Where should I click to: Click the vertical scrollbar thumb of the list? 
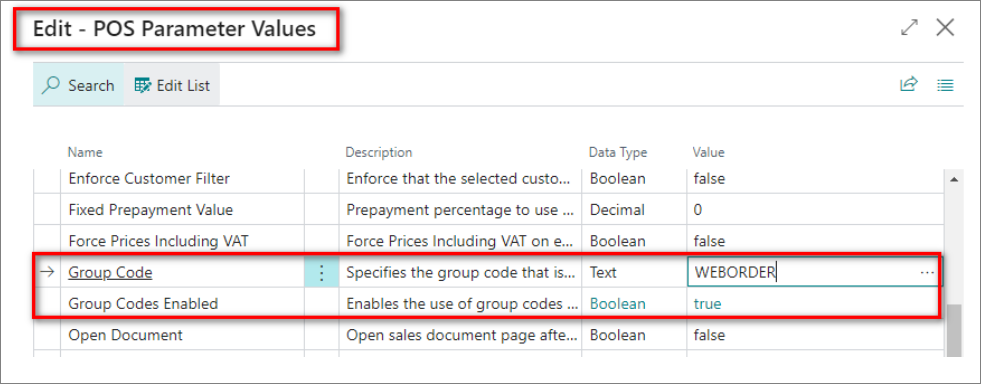pos(954,330)
